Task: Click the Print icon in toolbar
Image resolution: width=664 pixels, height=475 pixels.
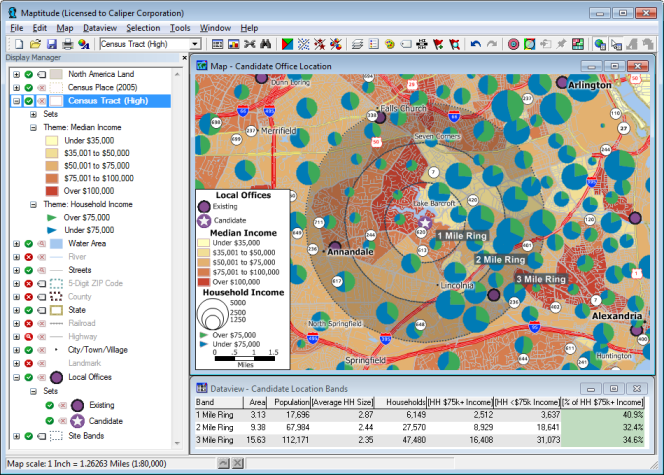Action: pyautogui.click(x=67, y=45)
